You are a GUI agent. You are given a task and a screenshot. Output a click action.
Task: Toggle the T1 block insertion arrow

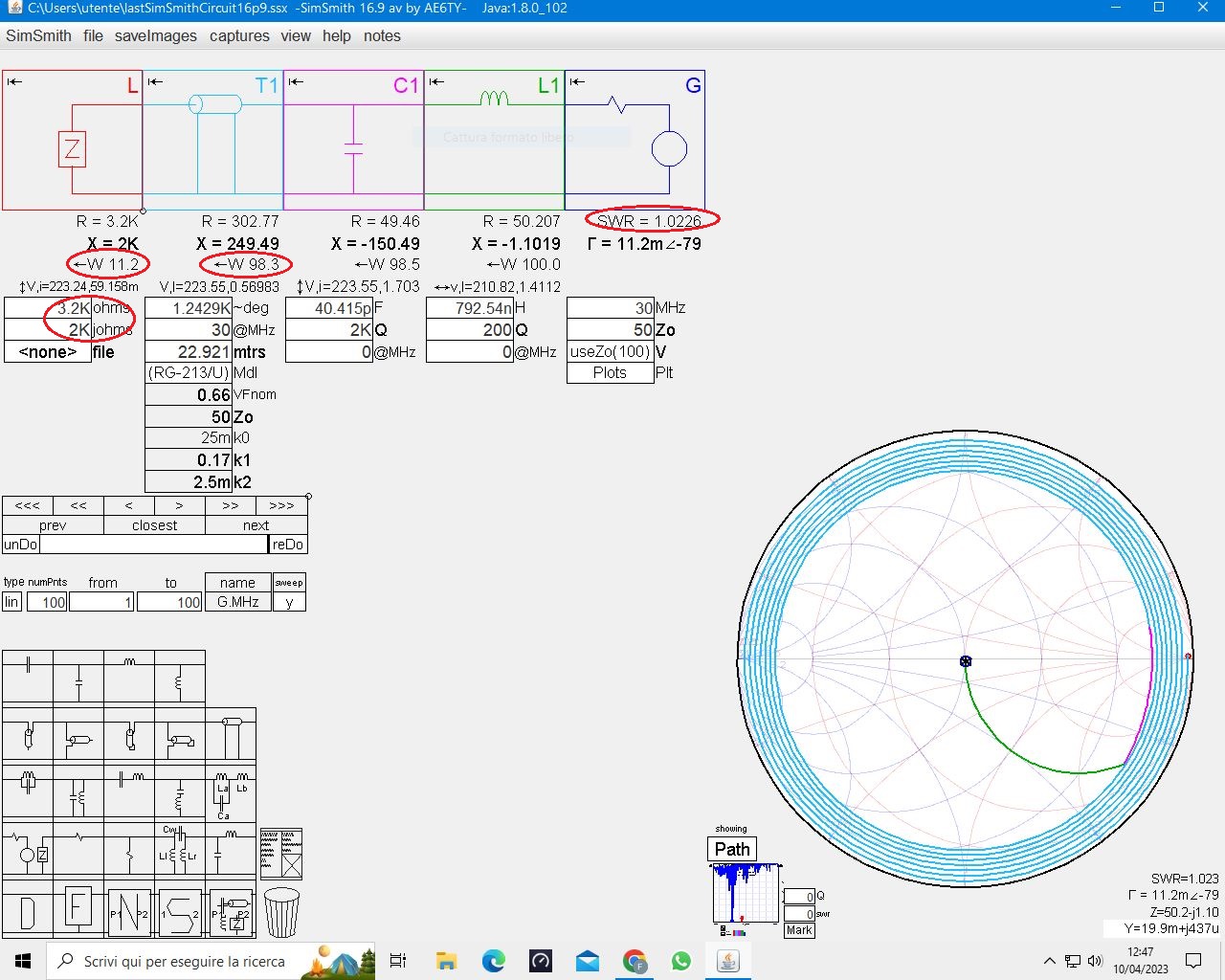pos(155,81)
